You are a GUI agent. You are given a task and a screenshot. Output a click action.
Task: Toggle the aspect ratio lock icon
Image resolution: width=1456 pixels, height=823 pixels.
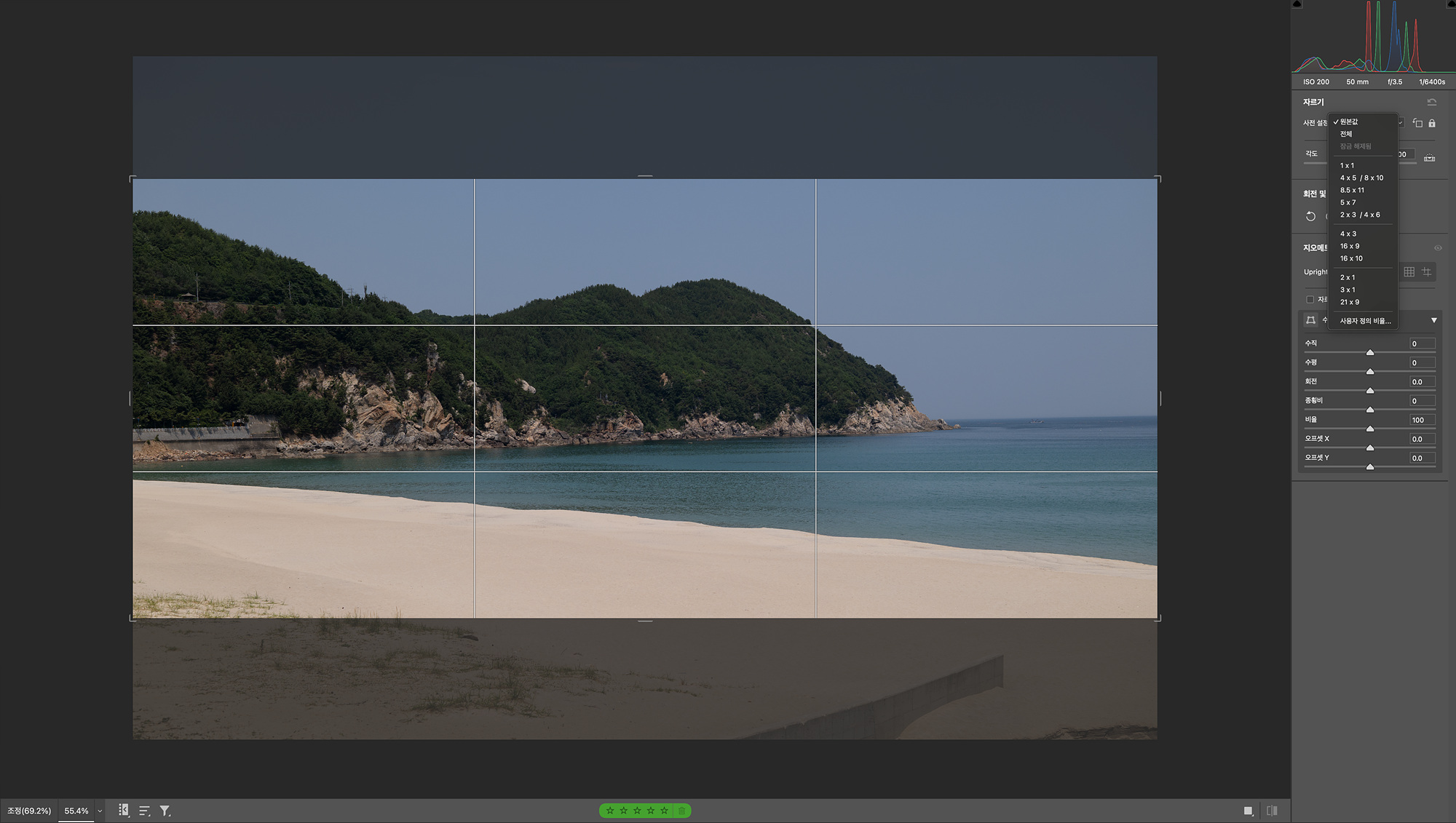tap(1432, 123)
